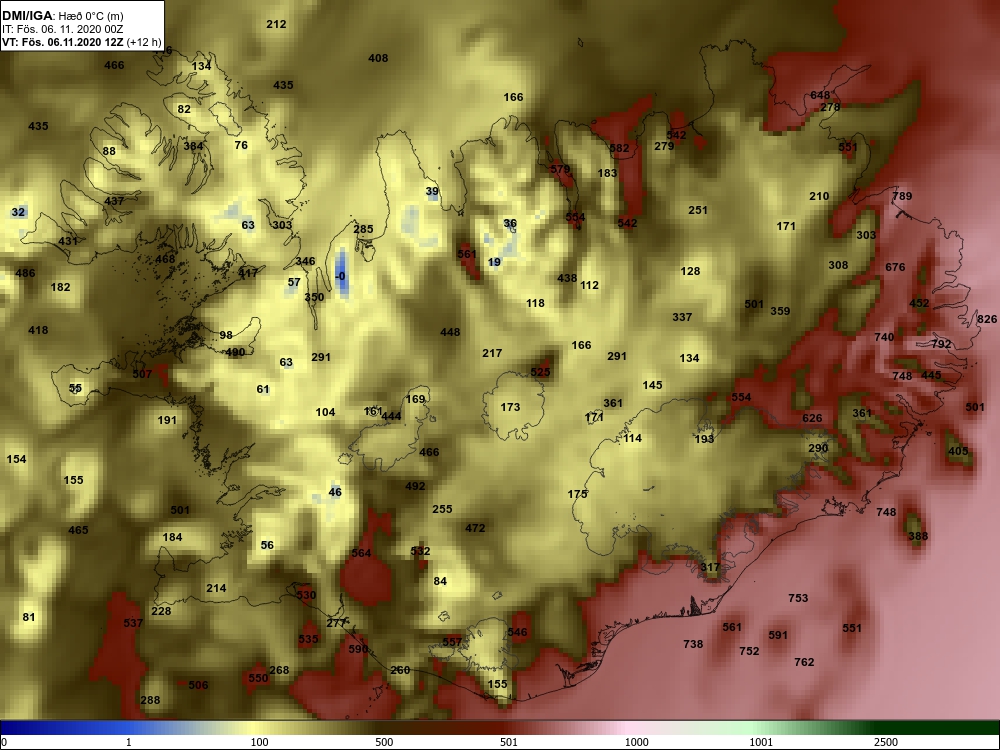Select the map value 648
The image size is (1000, 750).
[820, 96]
